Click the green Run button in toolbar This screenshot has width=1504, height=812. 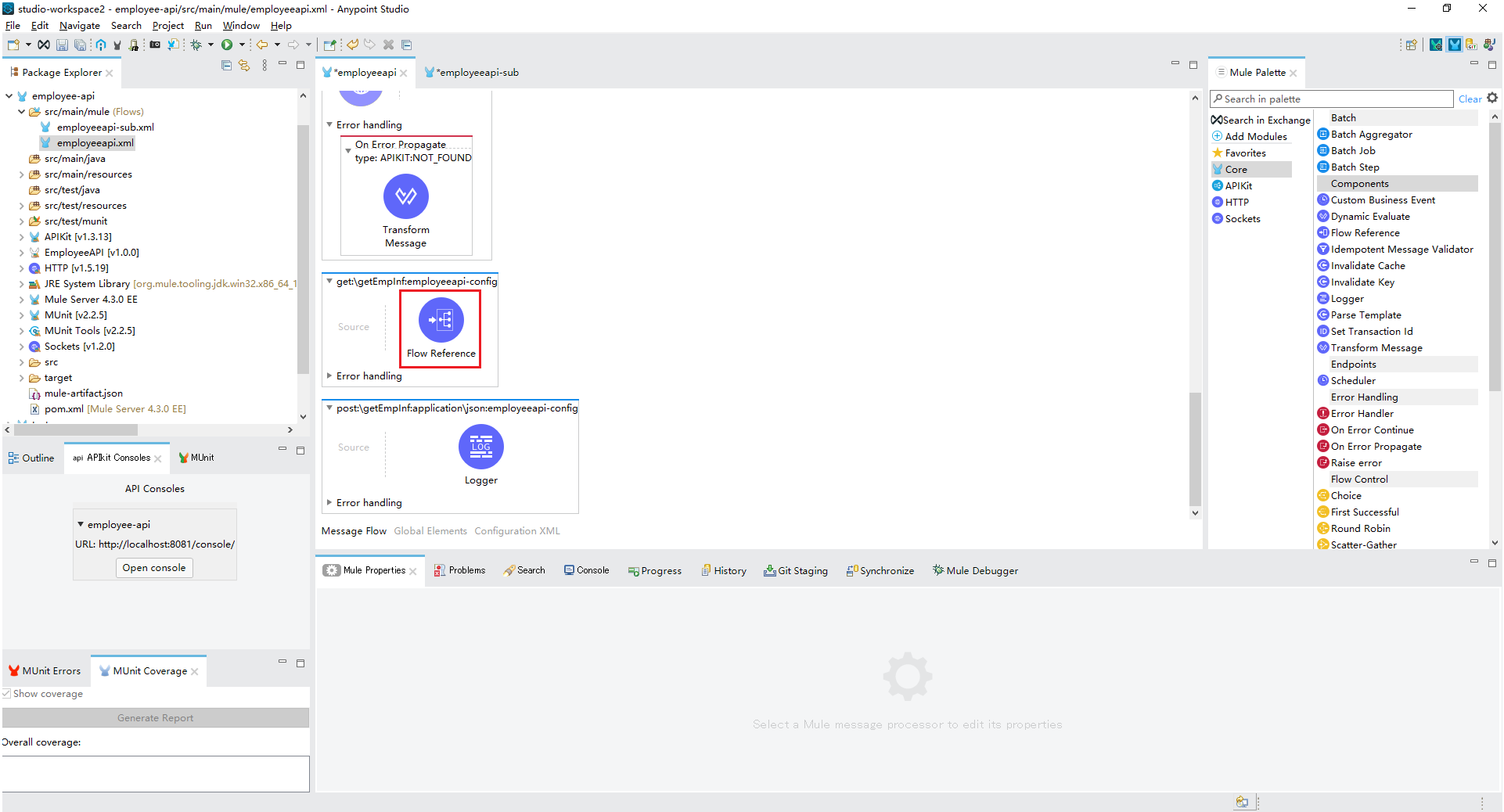click(x=227, y=45)
